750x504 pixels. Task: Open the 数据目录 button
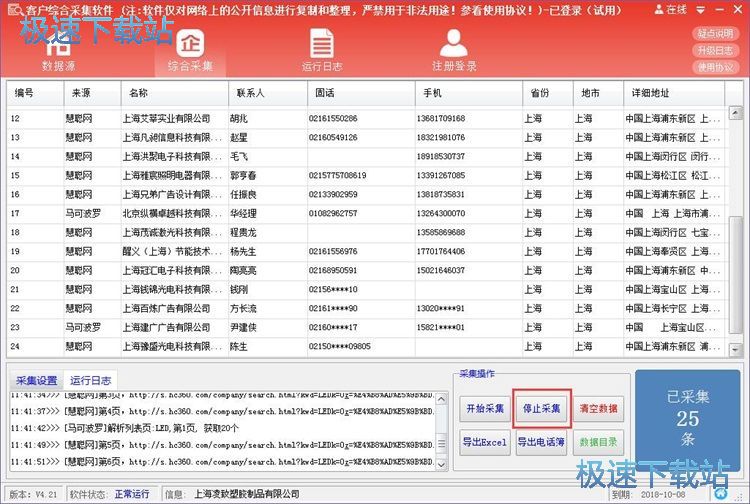[598, 442]
